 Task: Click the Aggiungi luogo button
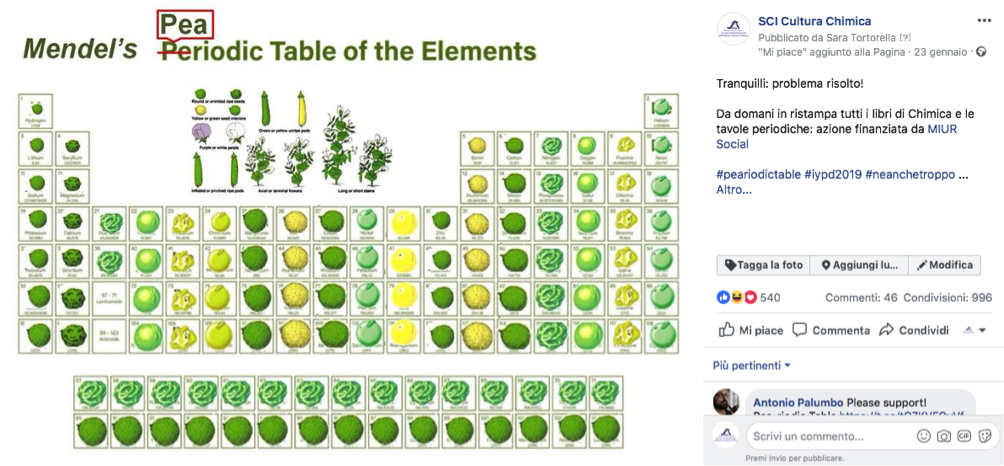coord(858,265)
